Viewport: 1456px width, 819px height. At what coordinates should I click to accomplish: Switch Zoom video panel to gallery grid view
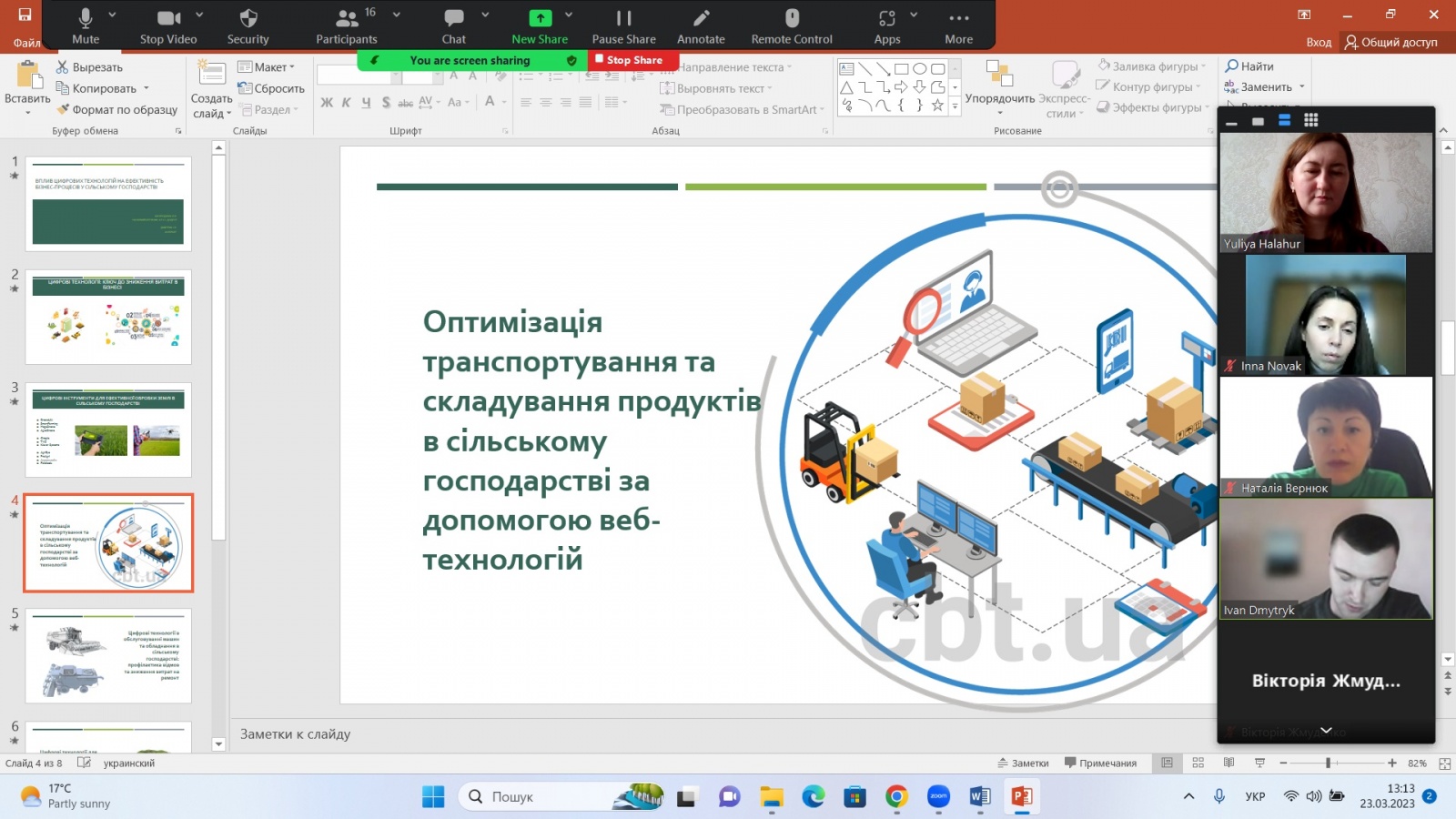(1310, 120)
